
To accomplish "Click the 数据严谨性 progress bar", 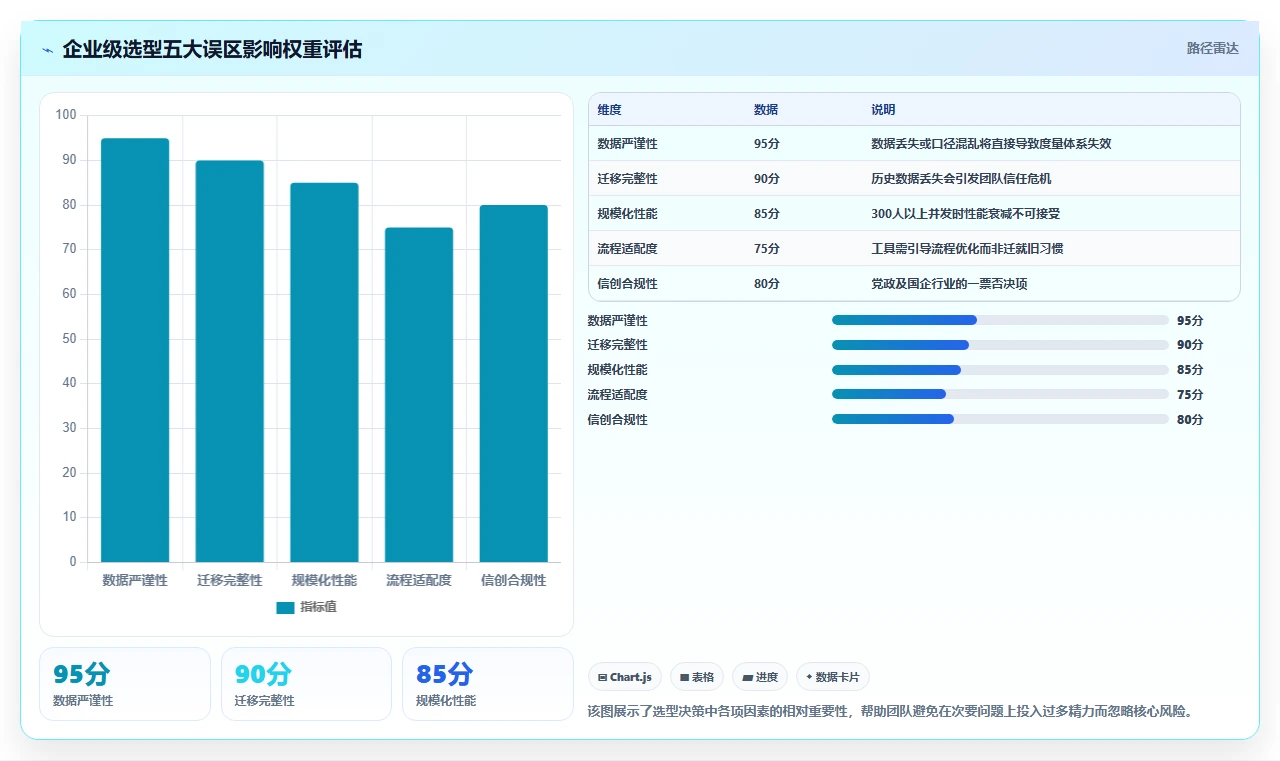I will click(x=1000, y=320).
